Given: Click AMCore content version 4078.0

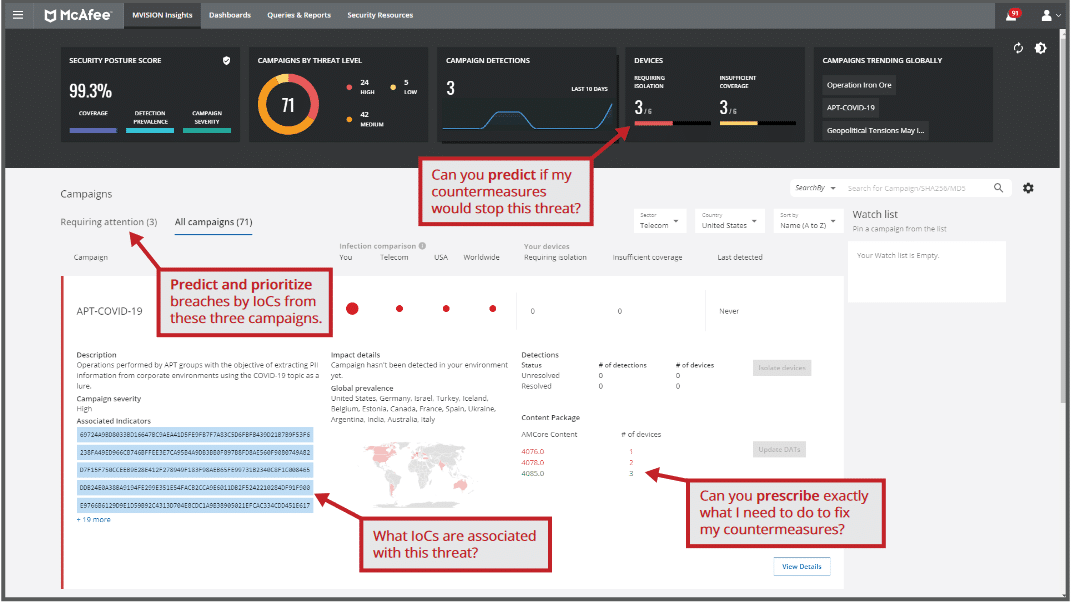Looking at the screenshot, I should coord(533,463).
